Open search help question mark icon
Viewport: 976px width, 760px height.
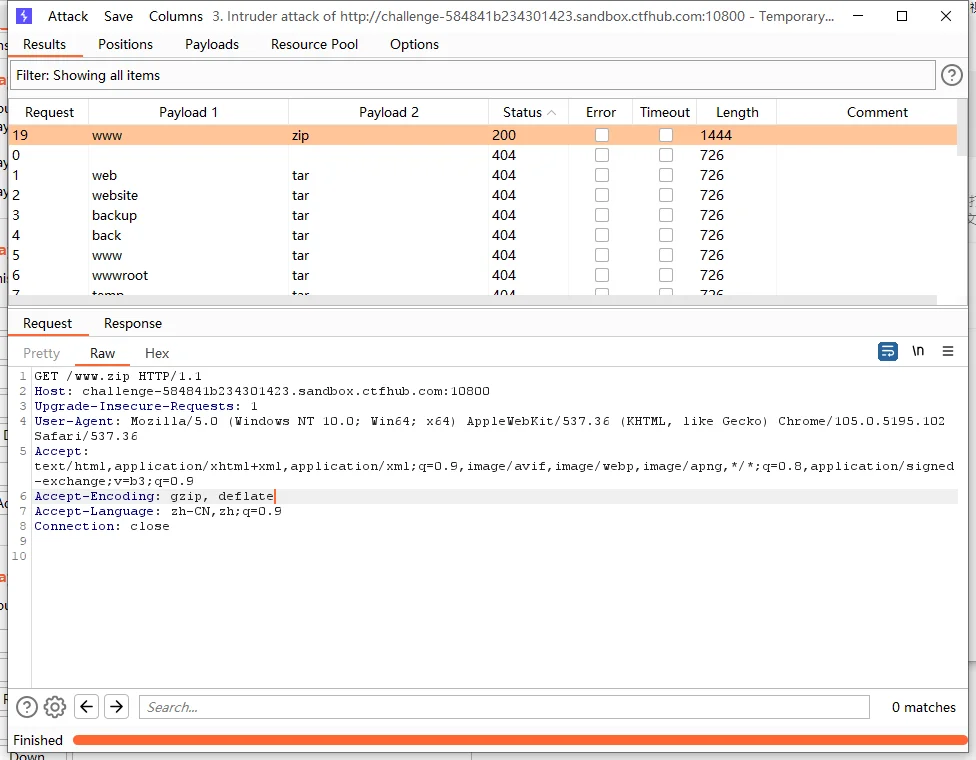(27, 707)
